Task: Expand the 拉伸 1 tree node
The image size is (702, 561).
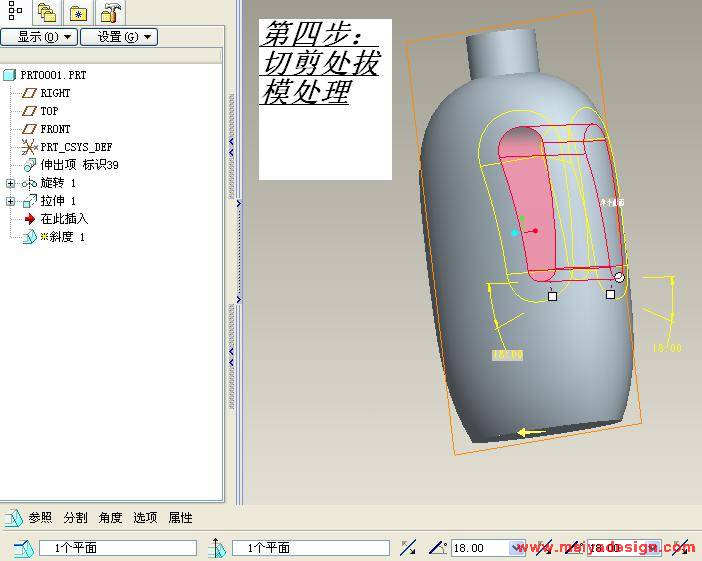Action: (x=11, y=202)
